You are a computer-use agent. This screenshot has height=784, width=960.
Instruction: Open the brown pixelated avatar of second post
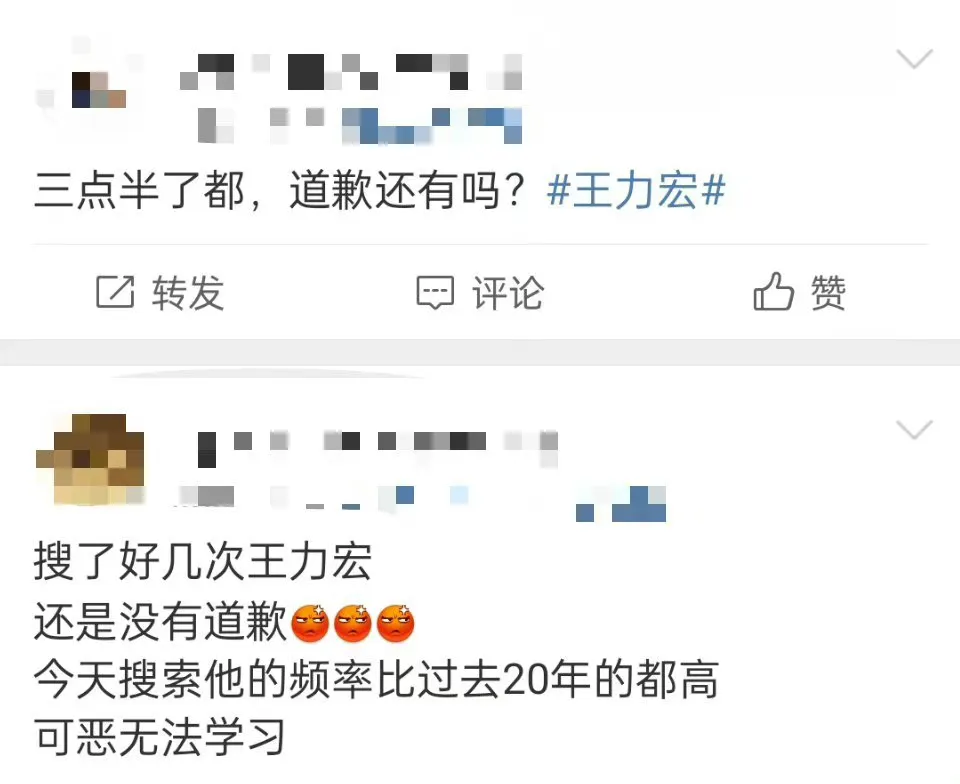point(91,460)
